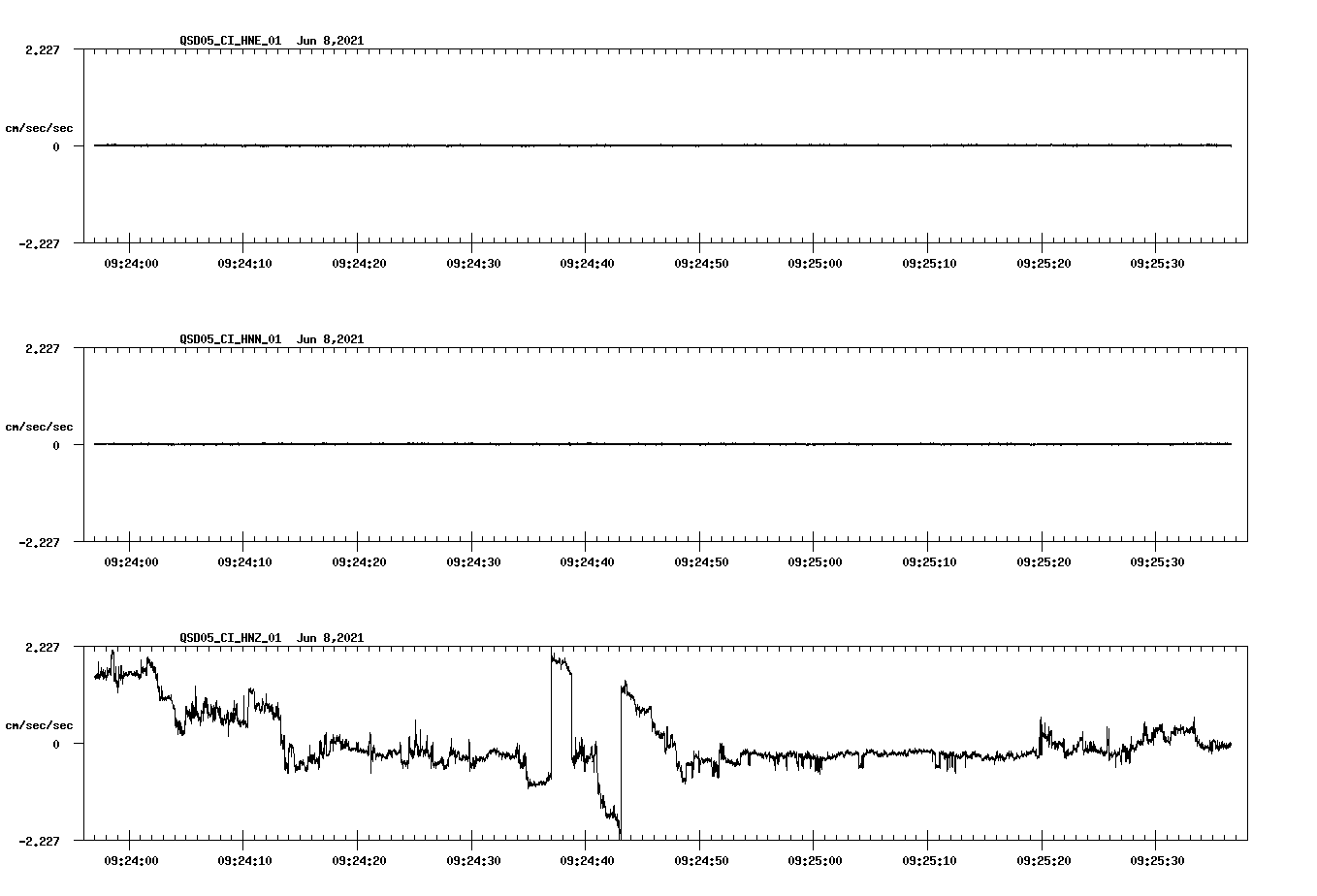
Task: Select 09:24:30 time label under HNN plot
Action: tap(473, 561)
